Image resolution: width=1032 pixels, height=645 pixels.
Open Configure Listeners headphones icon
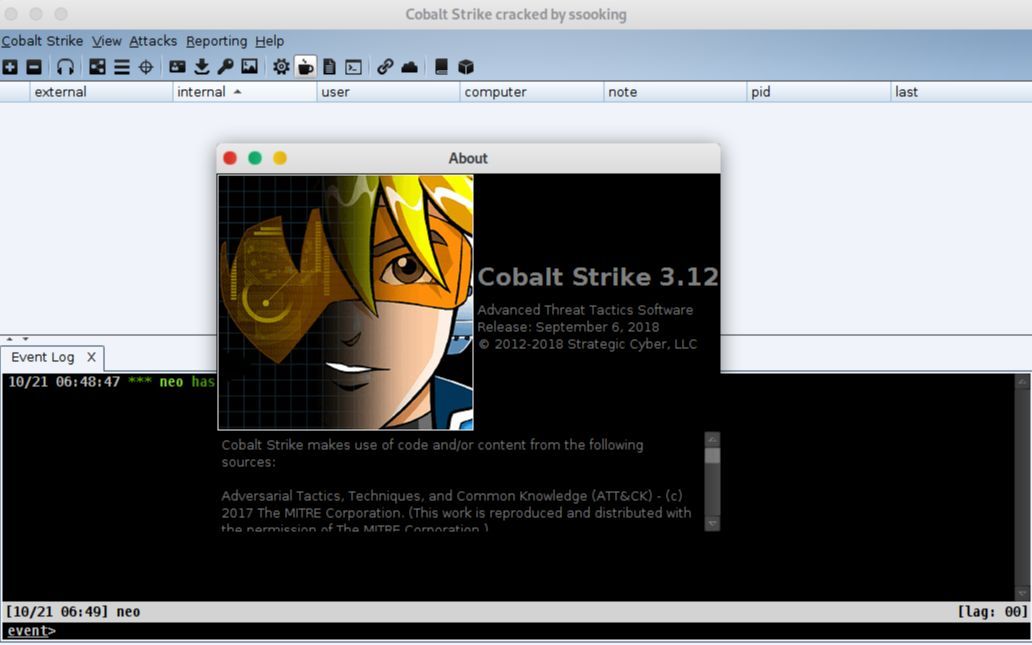tap(65, 66)
